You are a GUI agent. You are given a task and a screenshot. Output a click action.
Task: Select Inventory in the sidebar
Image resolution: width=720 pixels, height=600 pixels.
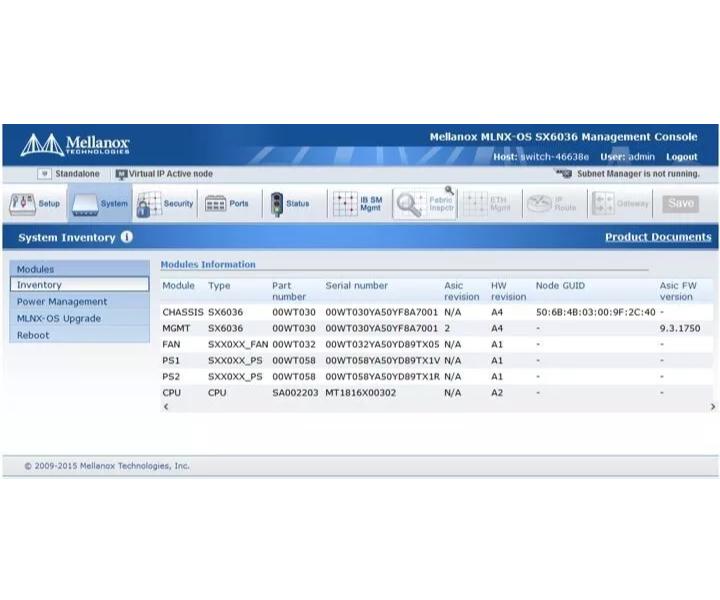(79, 285)
